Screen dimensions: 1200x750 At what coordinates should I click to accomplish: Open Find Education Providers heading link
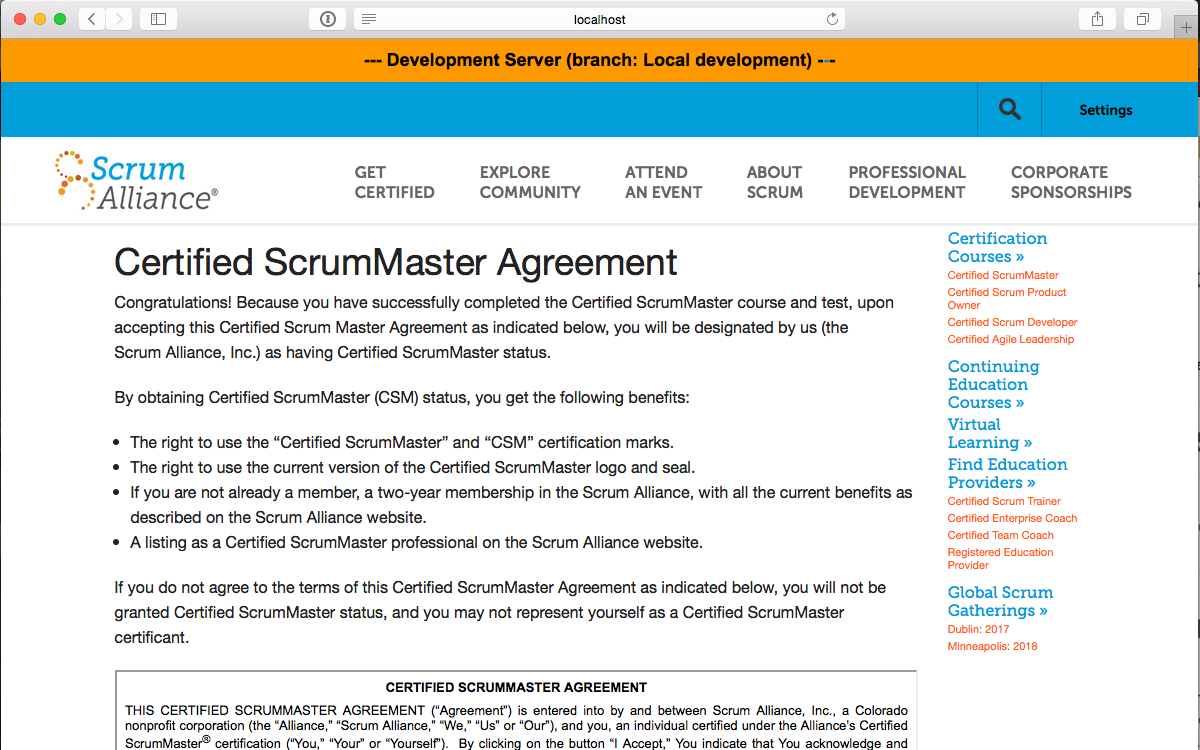click(1008, 473)
